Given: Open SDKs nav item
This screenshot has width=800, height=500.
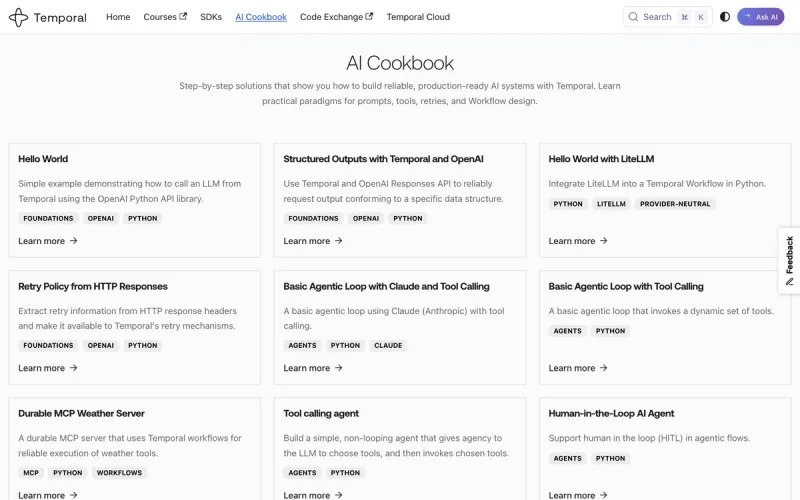Looking at the screenshot, I should pos(211,17).
